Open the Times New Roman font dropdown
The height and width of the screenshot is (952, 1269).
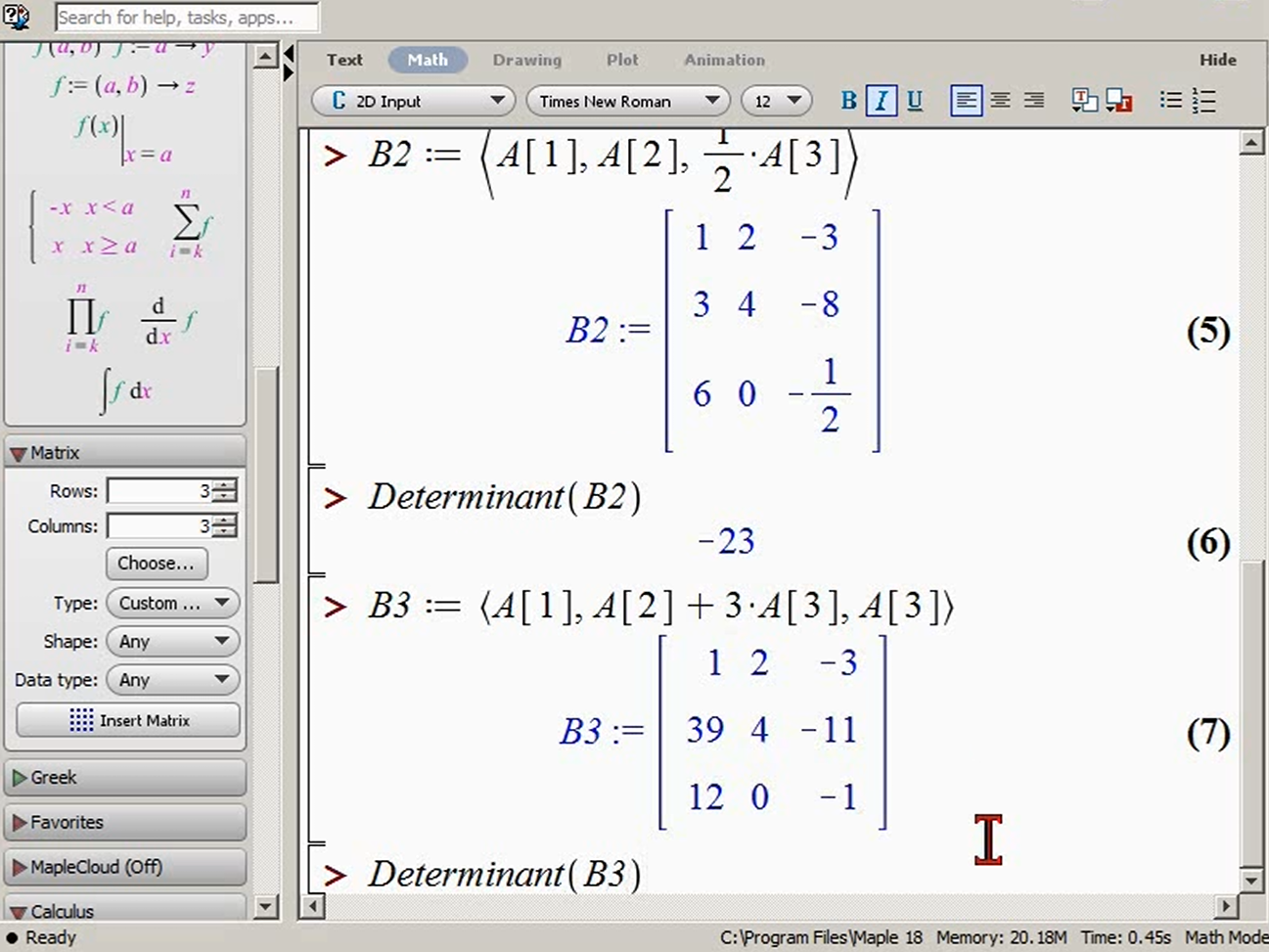[x=629, y=101]
